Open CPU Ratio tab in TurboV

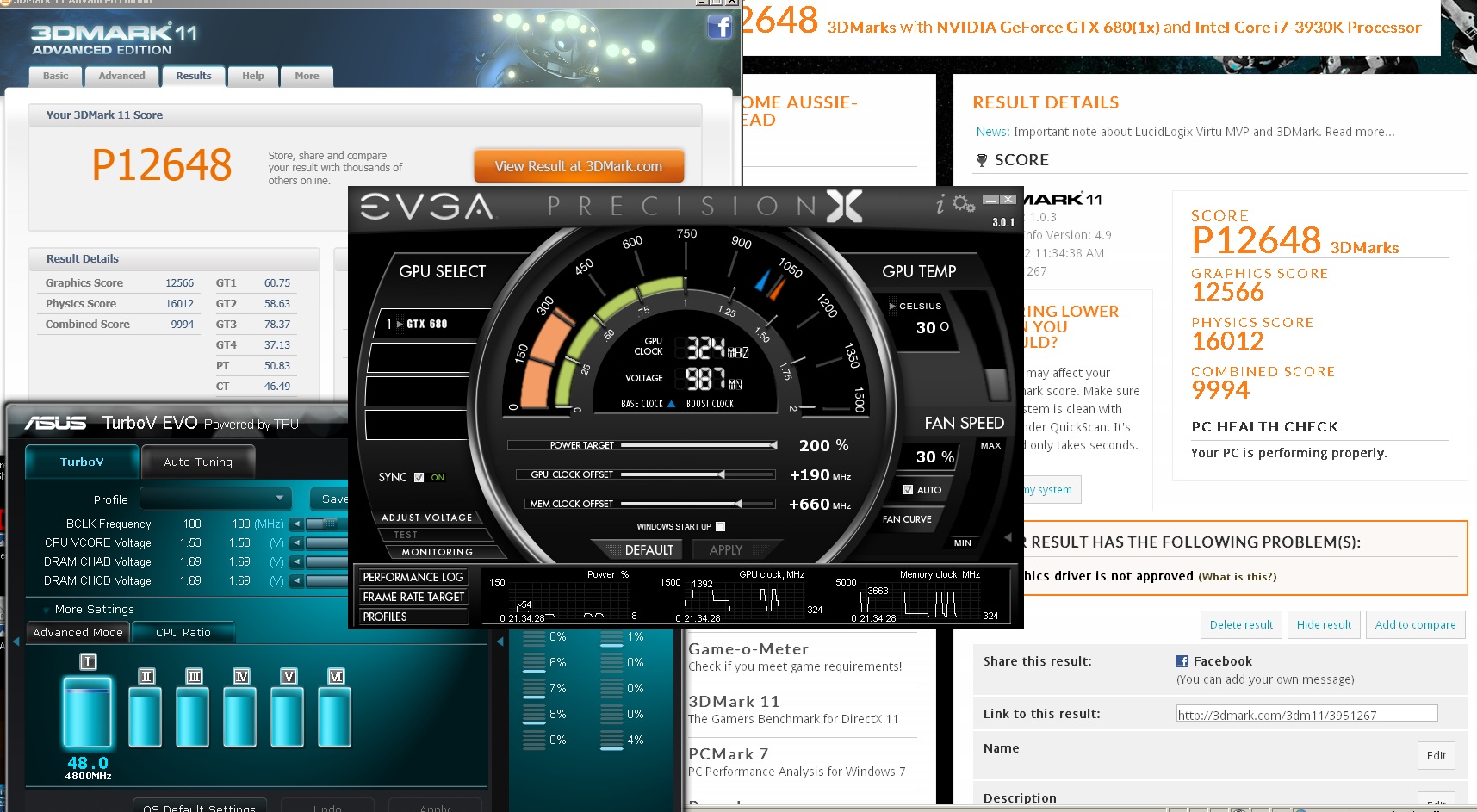(183, 632)
